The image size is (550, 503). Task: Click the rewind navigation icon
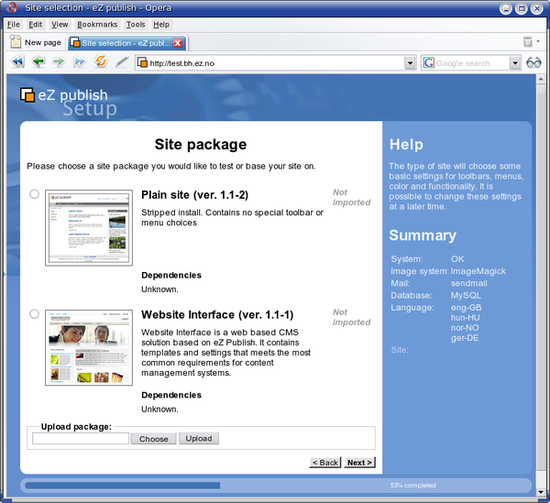point(18,62)
